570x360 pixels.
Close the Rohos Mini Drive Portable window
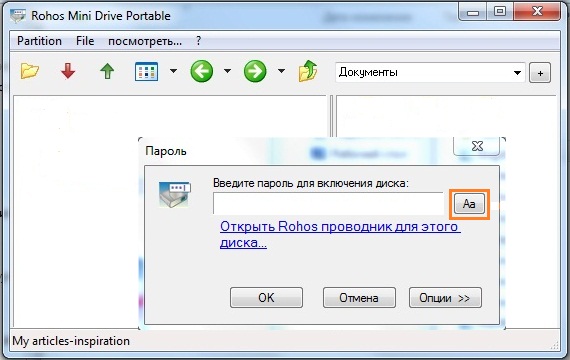537,12
